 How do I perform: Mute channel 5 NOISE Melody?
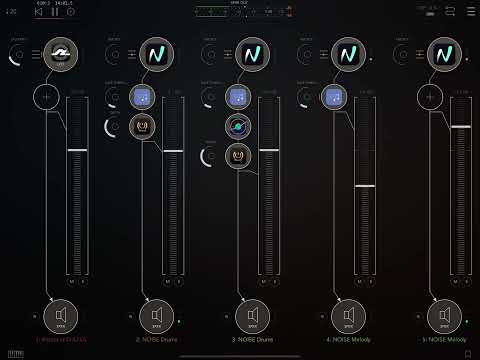pyautogui.click(x=456, y=282)
